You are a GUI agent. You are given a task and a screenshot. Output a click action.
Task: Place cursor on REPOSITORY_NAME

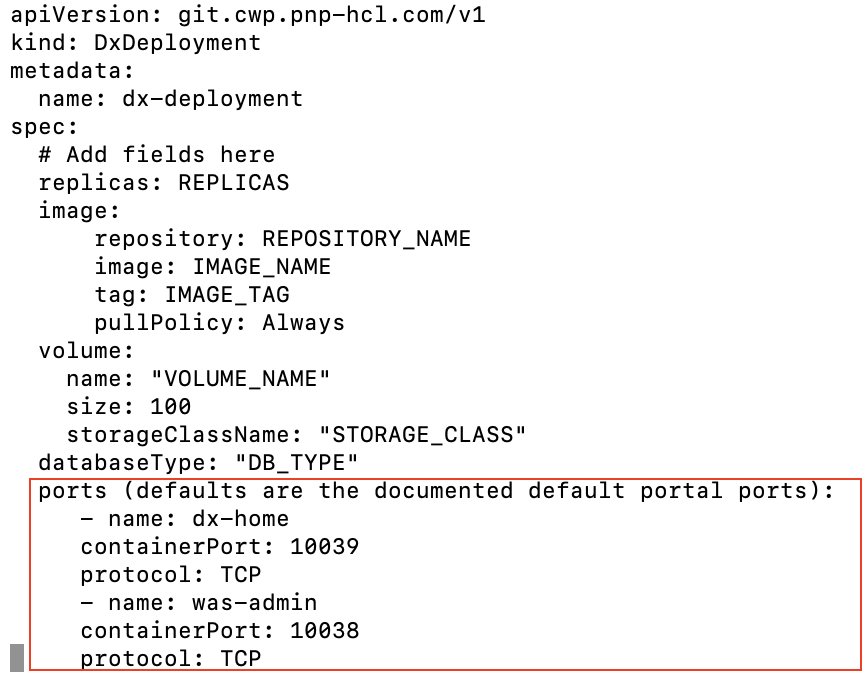tap(366, 239)
